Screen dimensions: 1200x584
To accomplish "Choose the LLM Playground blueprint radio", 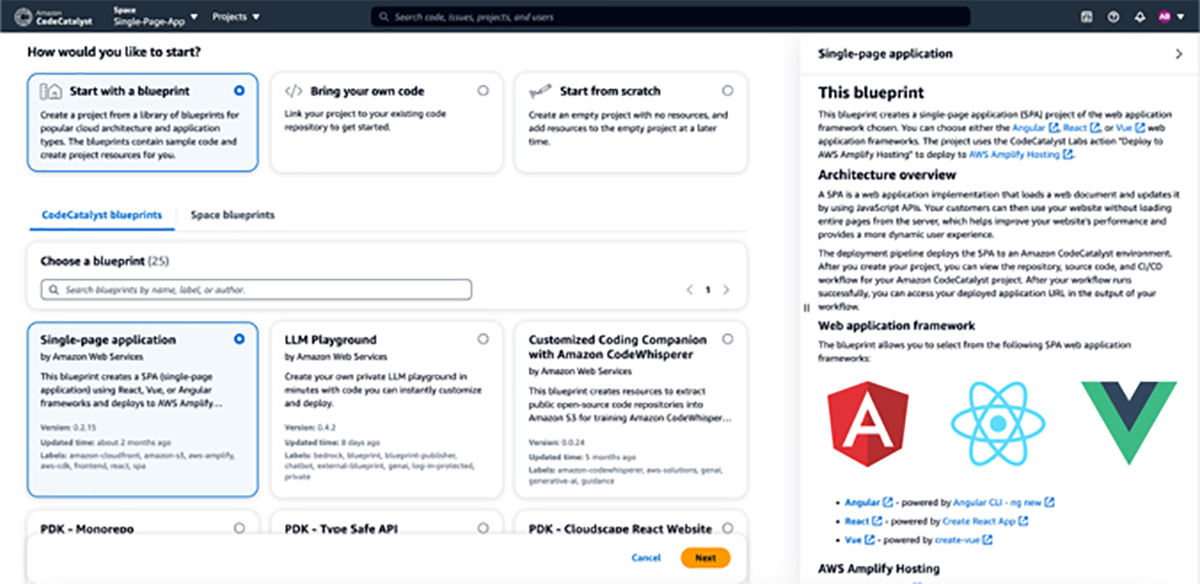I will (484, 339).
